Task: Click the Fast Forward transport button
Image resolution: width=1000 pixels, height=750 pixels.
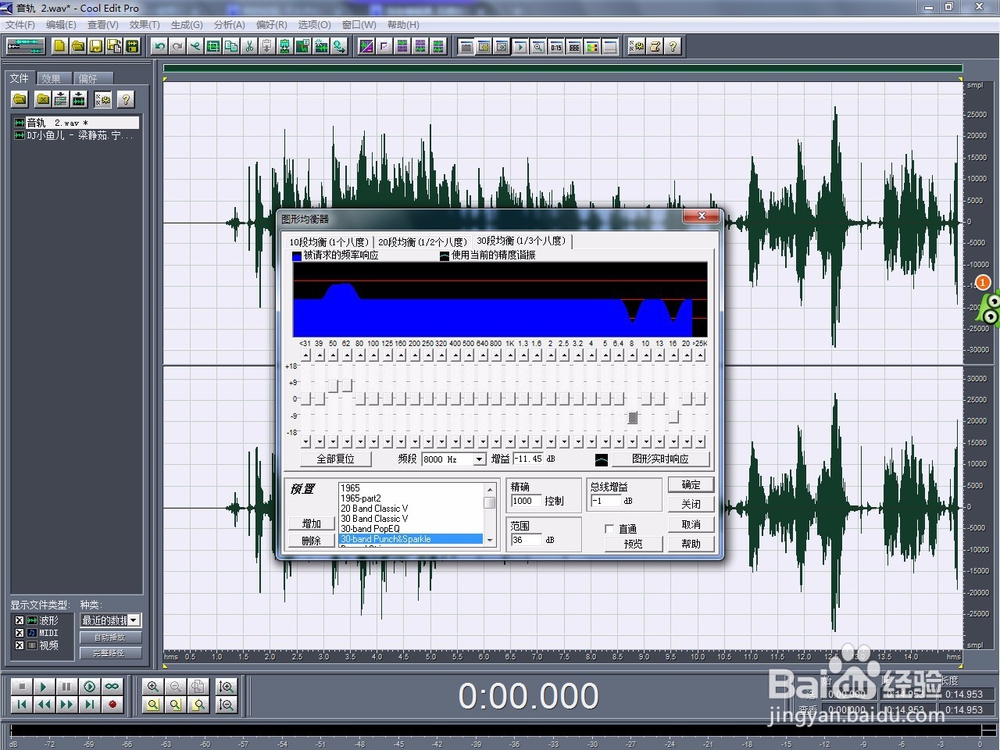Action: tap(66, 705)
